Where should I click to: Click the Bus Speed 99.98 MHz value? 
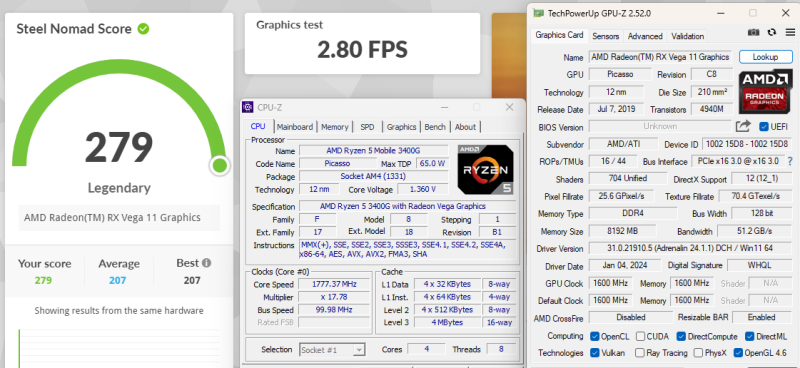(x=334, y=310)
